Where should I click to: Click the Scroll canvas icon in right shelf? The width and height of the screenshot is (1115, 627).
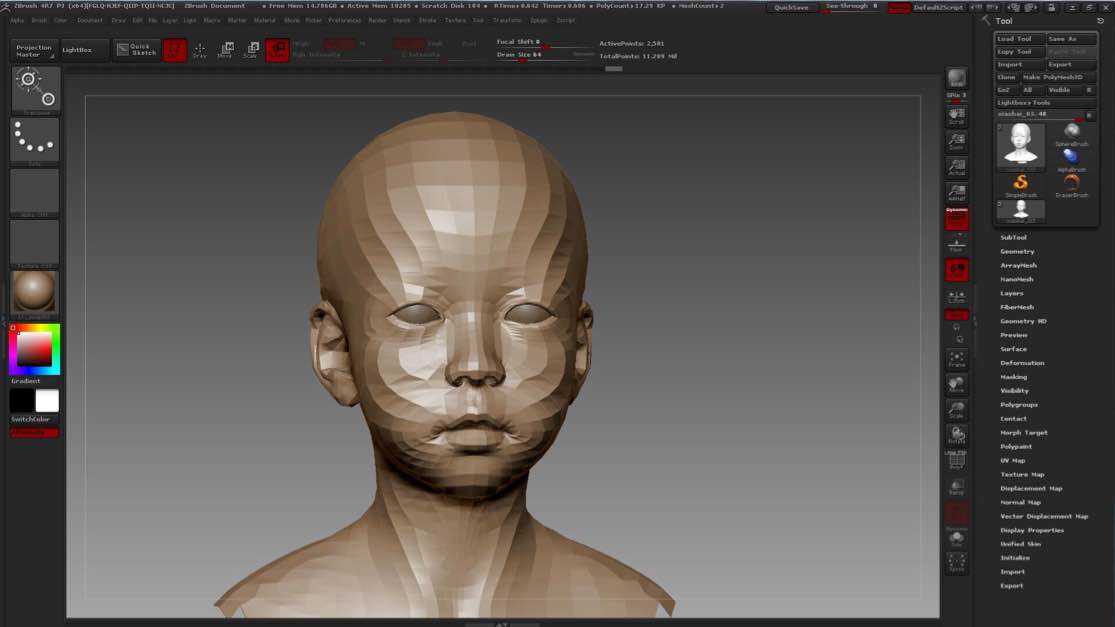pyautogui.click(x=956, y=116)
